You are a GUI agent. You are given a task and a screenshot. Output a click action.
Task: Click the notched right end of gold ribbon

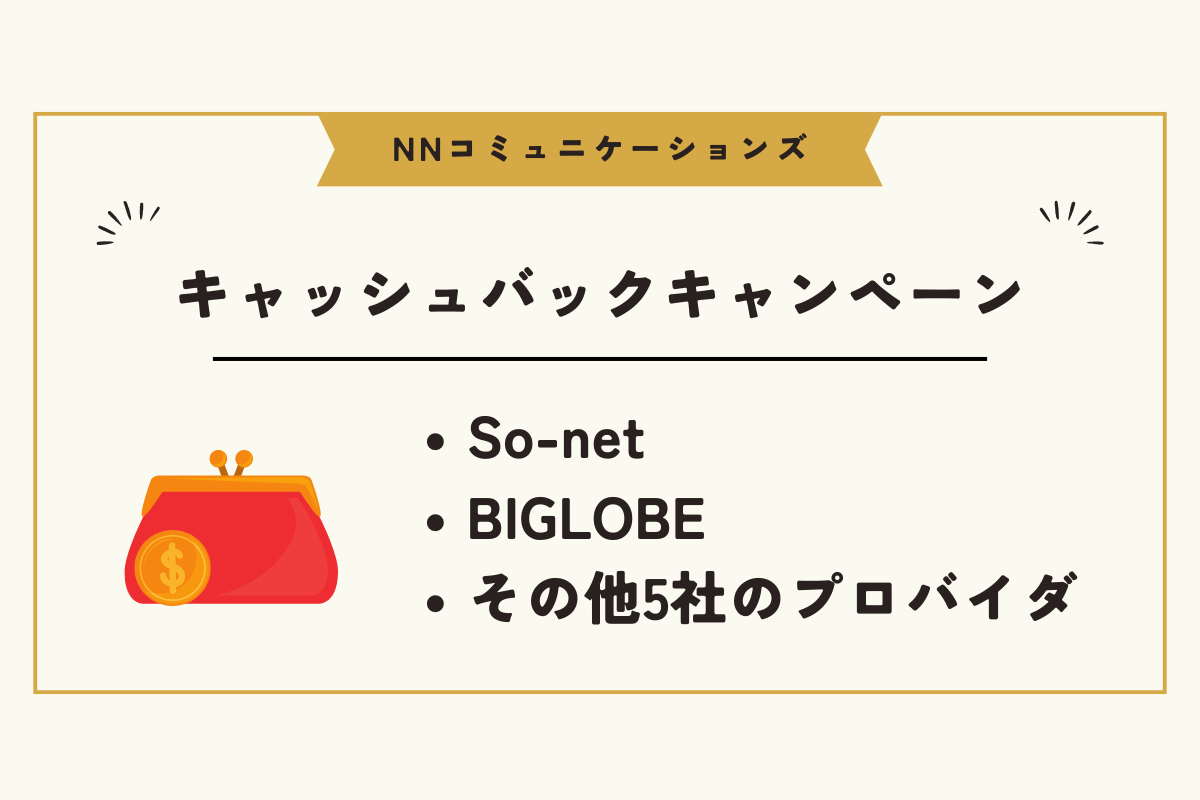coord(866,150)
